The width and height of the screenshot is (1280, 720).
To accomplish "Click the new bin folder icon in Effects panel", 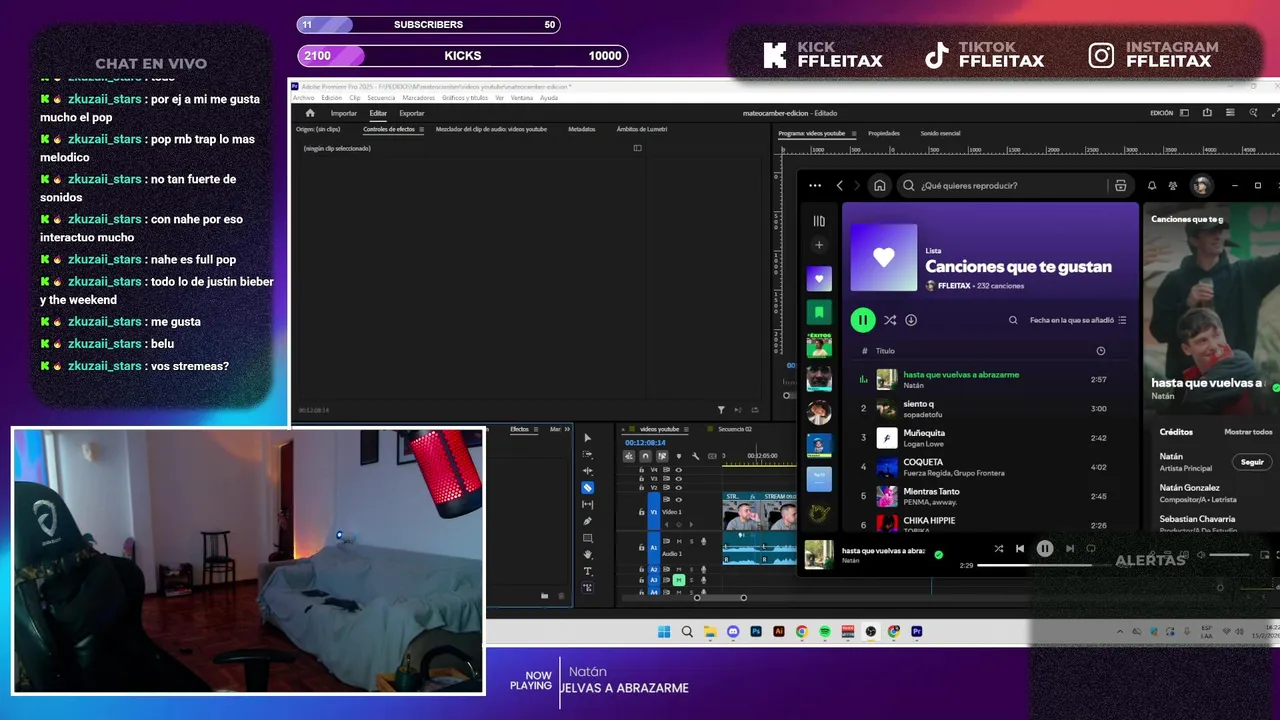I will coord(545,596).
